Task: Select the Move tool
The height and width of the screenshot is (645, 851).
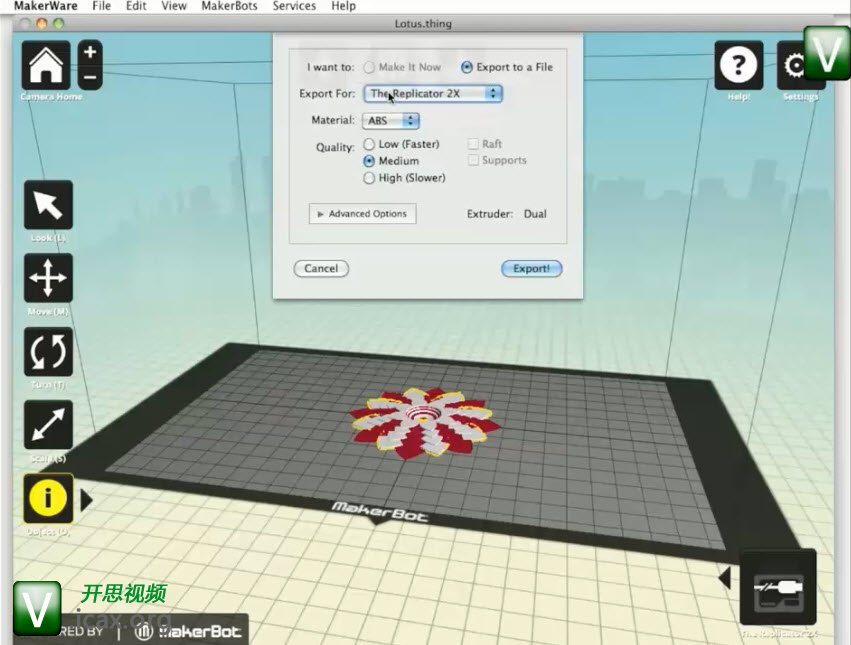Action: 48,278
